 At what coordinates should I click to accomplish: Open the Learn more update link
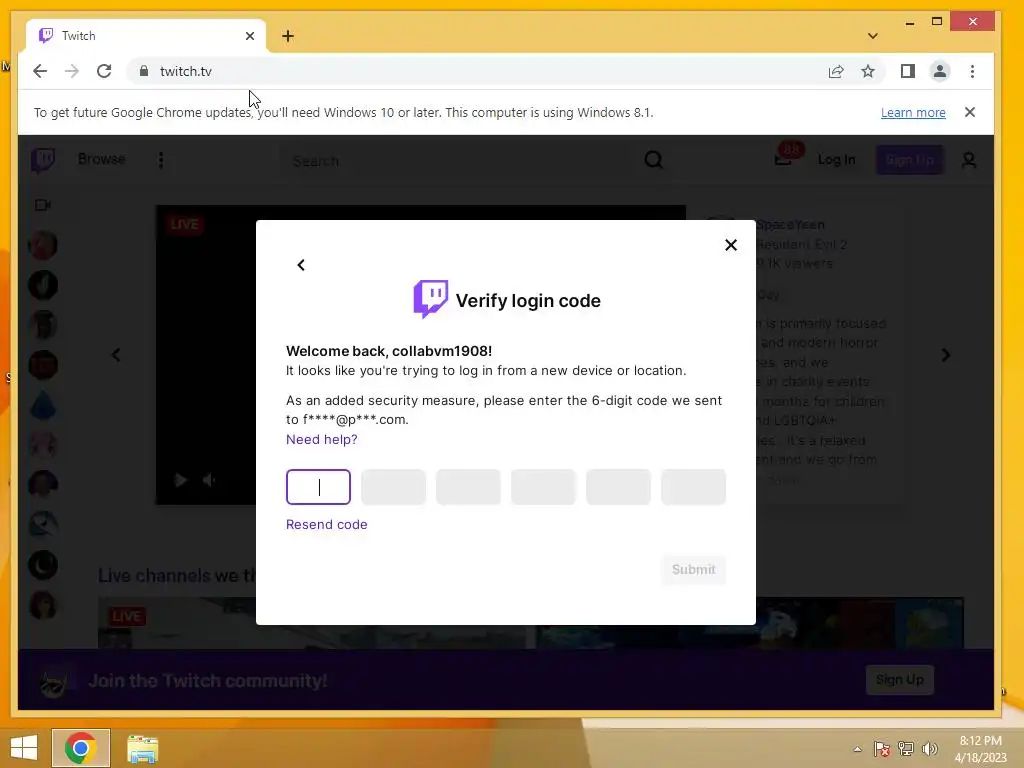point(913,112)
